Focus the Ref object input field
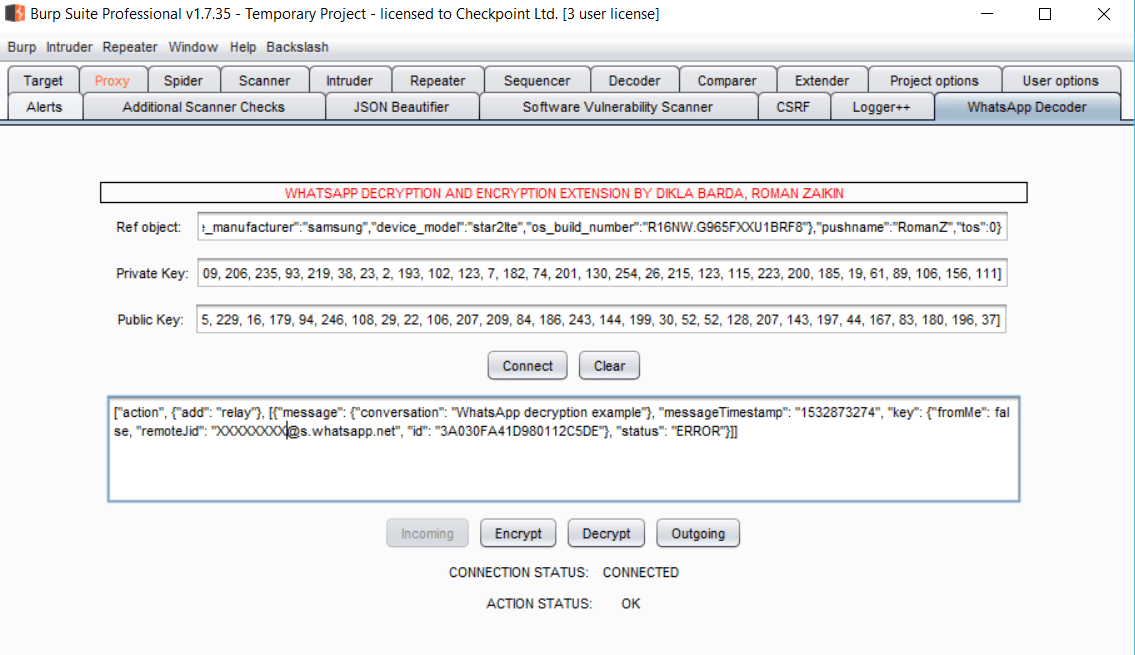This screenshot has width=1135, height=655. click(602, 227)
